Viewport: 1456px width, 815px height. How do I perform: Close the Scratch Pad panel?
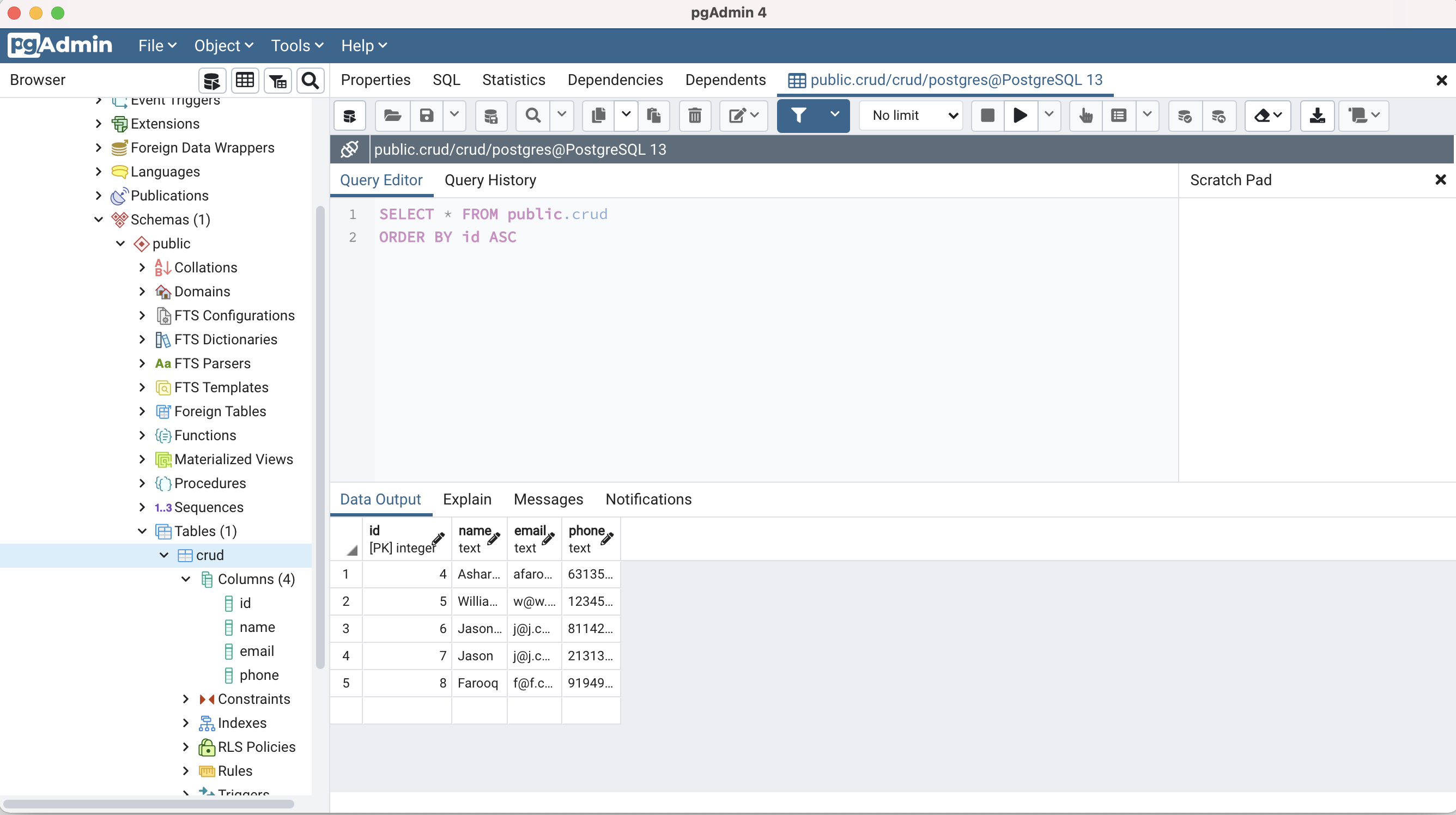1440,180
